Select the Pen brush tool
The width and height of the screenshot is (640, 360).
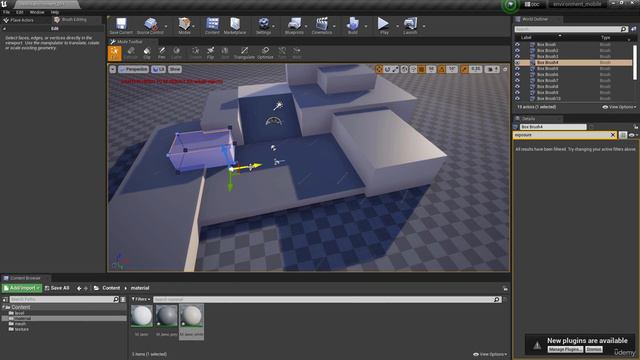[x=162, y=53]
